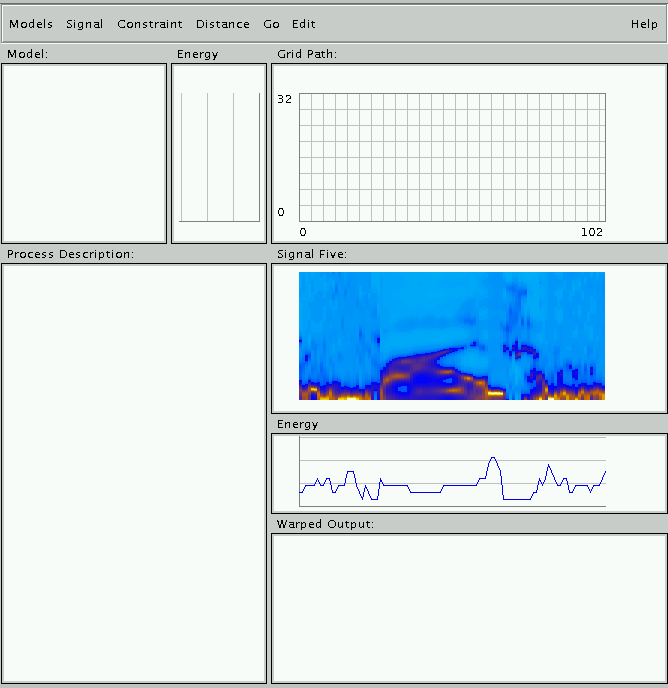Viewport: 668px width, 688px height.
Task: Open the Edit menu
Action: 303,24
